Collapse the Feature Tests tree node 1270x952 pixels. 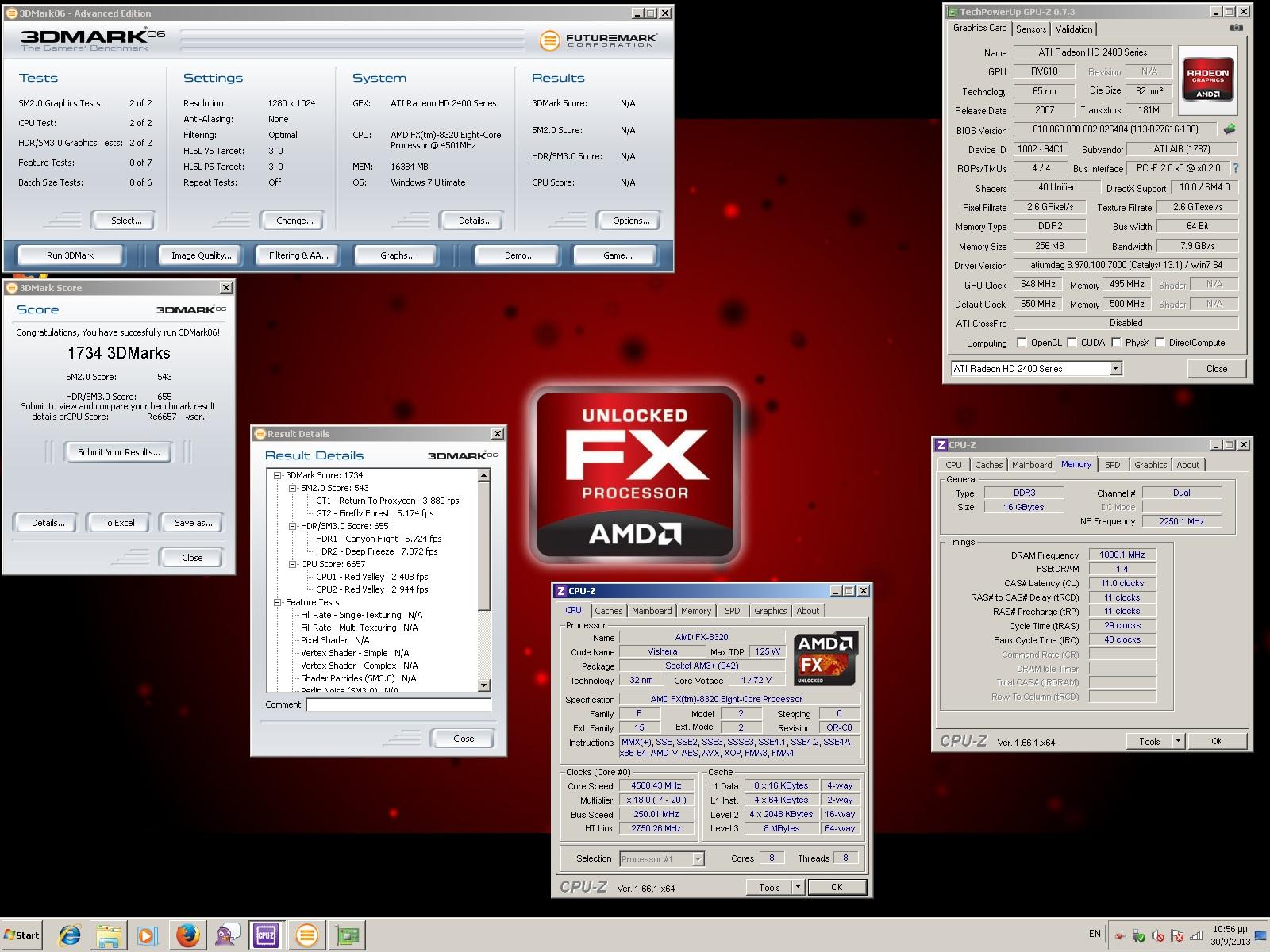coord(278,602)
